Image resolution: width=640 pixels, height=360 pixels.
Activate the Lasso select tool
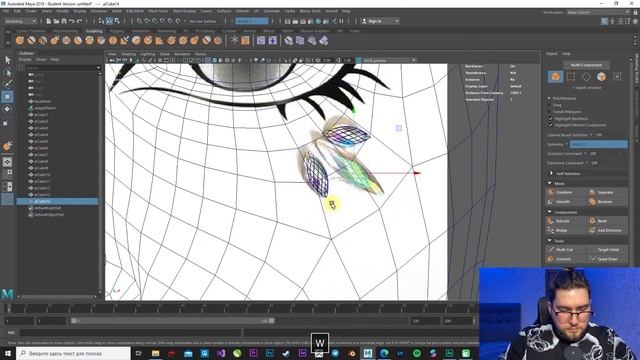(7, 73)
